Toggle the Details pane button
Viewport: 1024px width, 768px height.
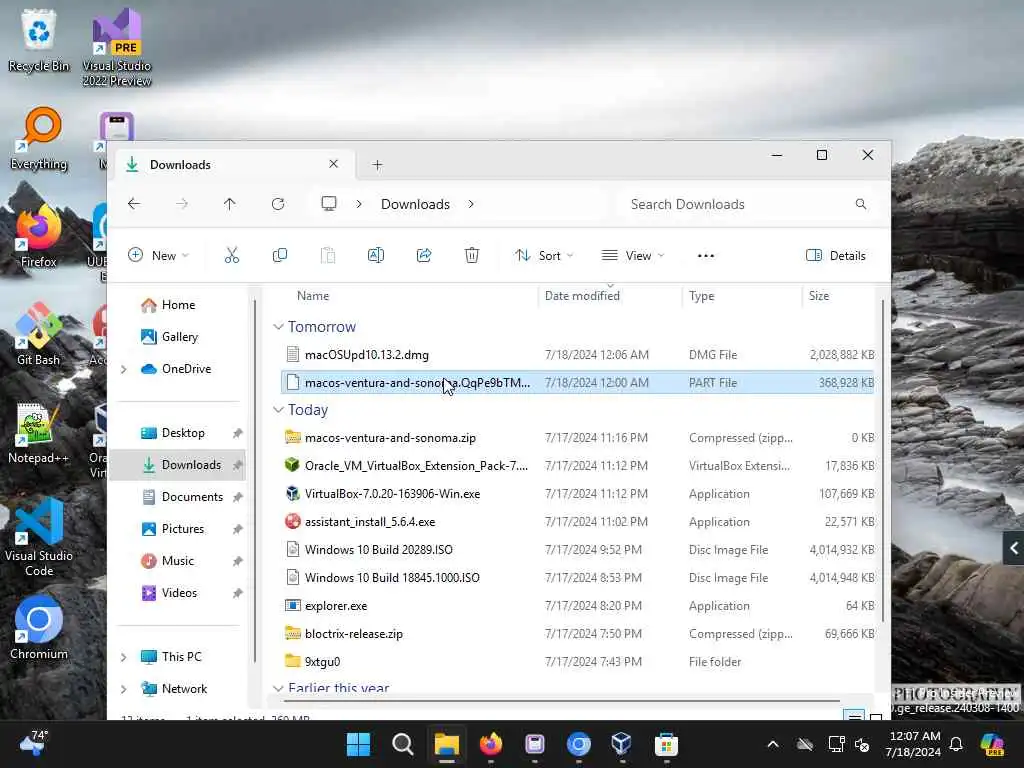click(835, 255)
